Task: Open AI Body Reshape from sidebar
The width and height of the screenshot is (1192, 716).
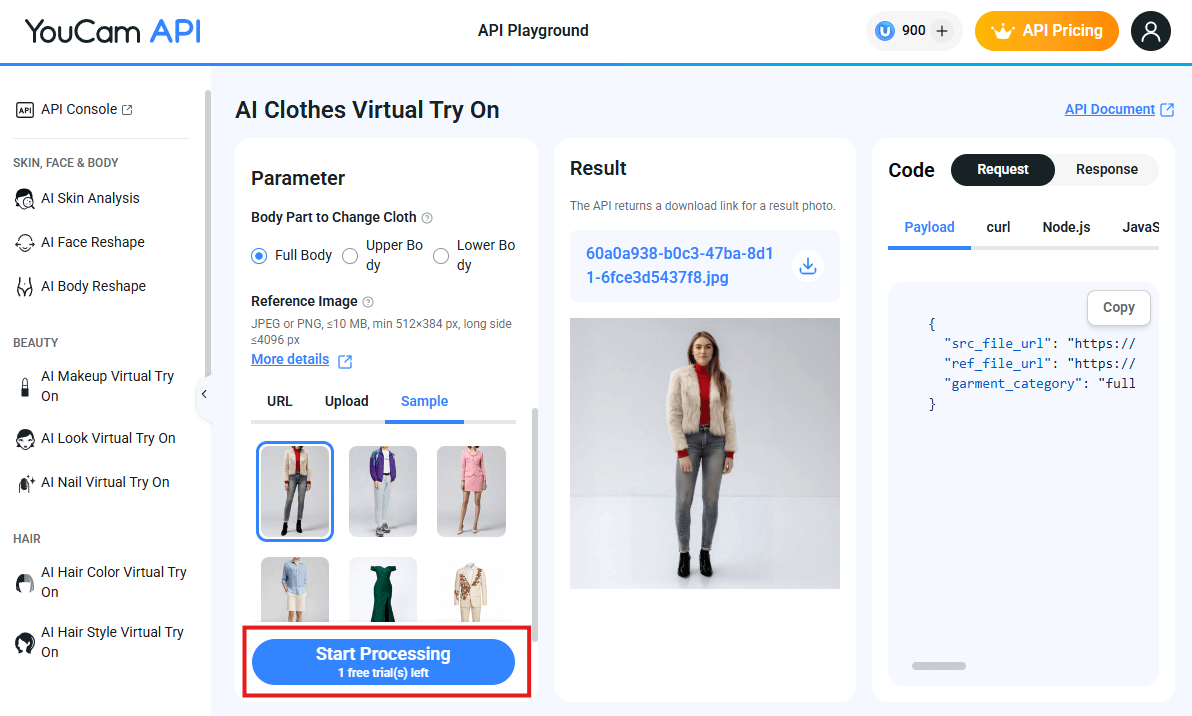Action: (93, 286)
